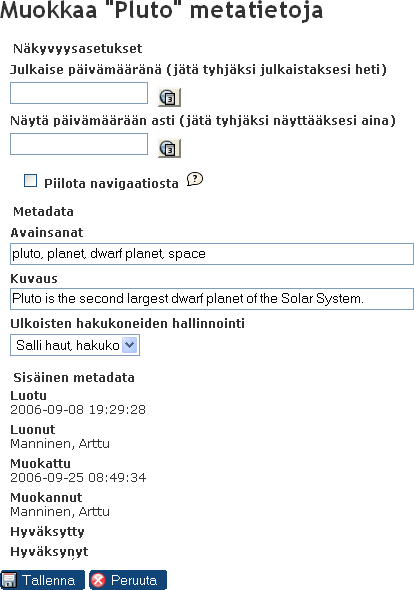Click dropdown arrow beside Salli haut
Image resolution: width=414 pixels, height=590 pixels.
130,345
